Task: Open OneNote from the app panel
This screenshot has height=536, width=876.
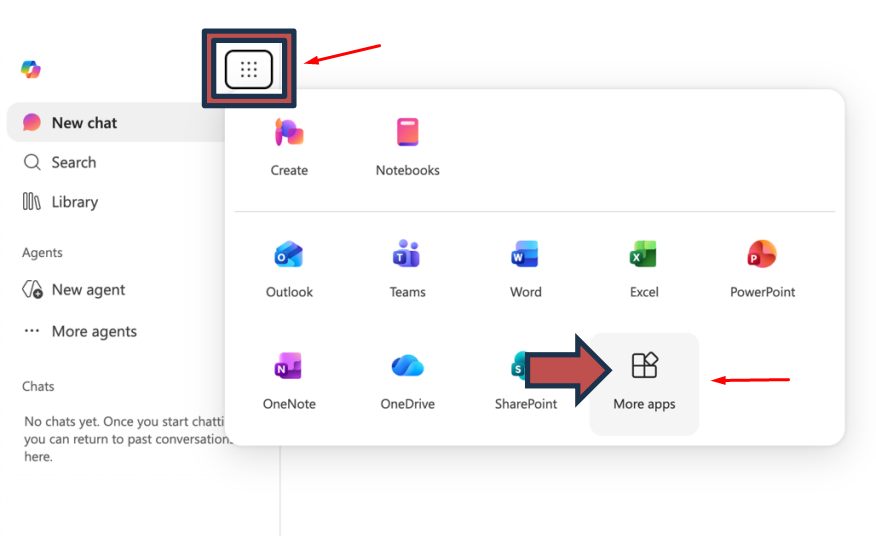Action: 289,381
